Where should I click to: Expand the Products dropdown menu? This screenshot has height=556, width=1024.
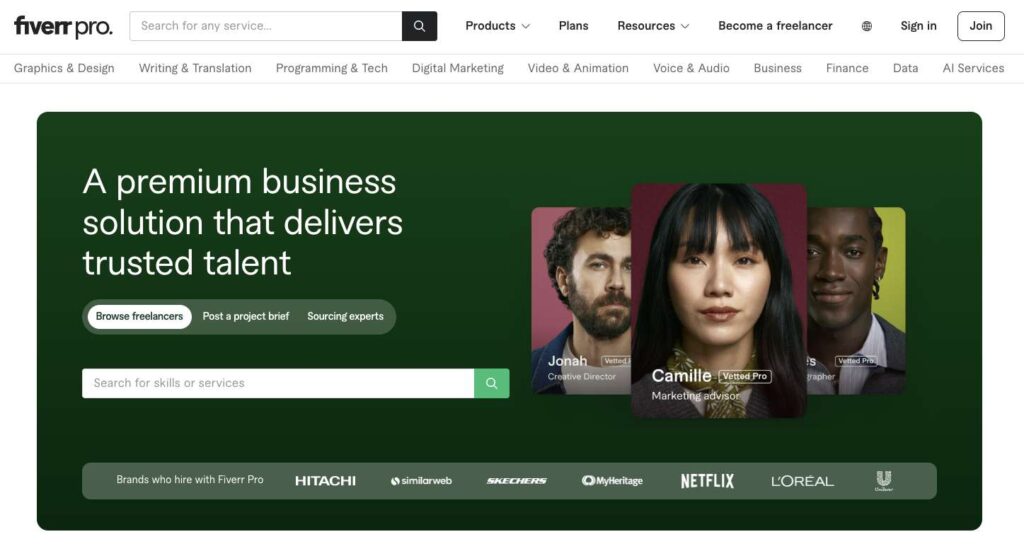[x=497, y=26]
